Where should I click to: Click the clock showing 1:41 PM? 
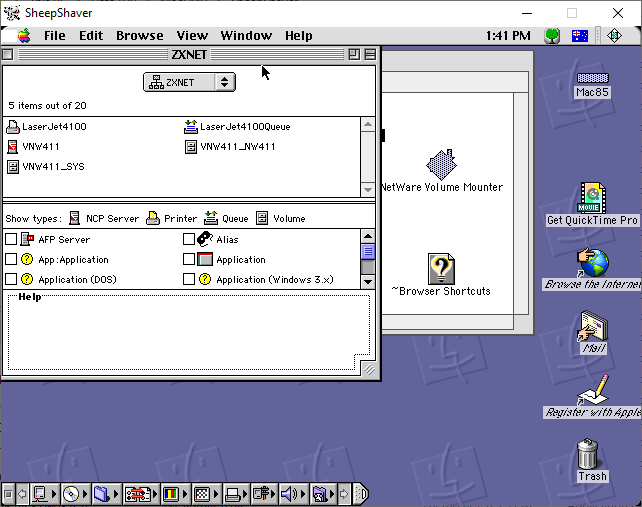click(508, 36)
